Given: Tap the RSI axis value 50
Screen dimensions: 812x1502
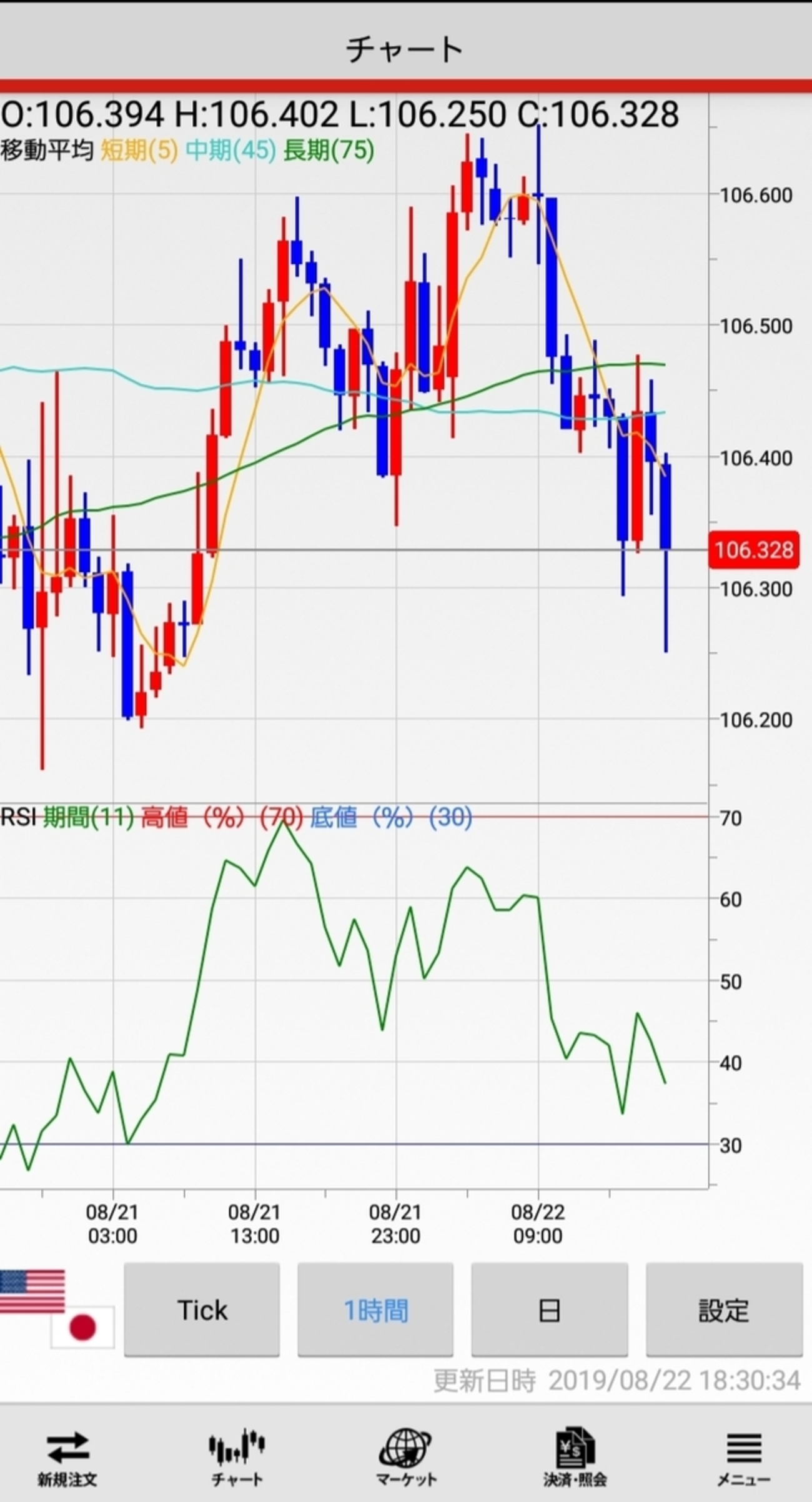Looking at the screenshot, I should pos(731,982).
